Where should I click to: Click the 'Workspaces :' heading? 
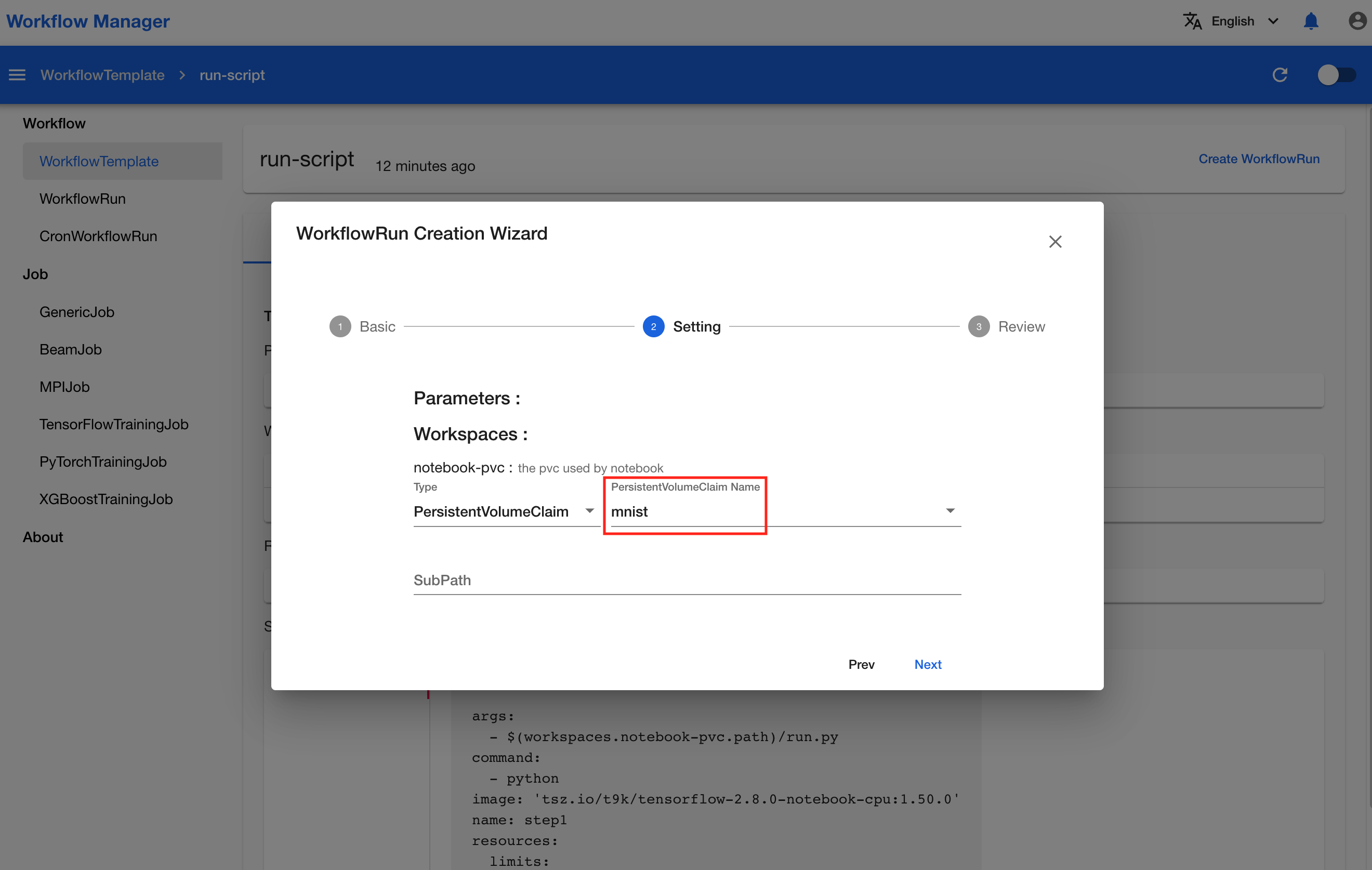pos(470,433)
